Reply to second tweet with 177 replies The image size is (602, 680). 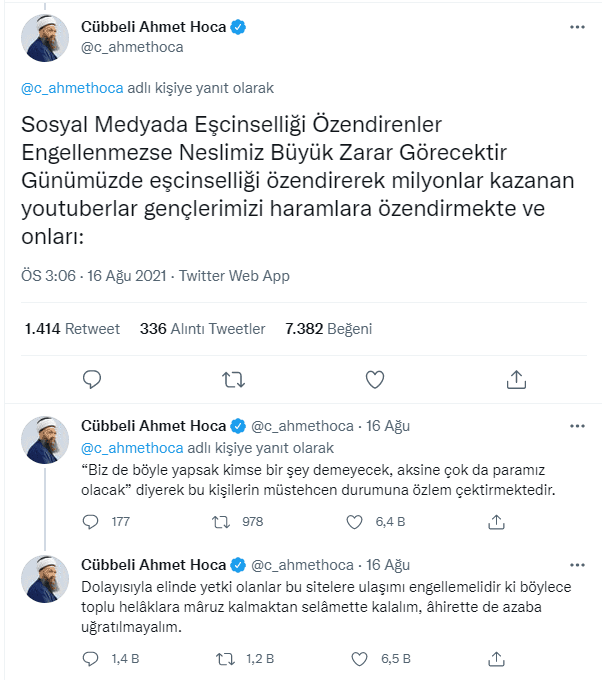click(x=92, y=521)
